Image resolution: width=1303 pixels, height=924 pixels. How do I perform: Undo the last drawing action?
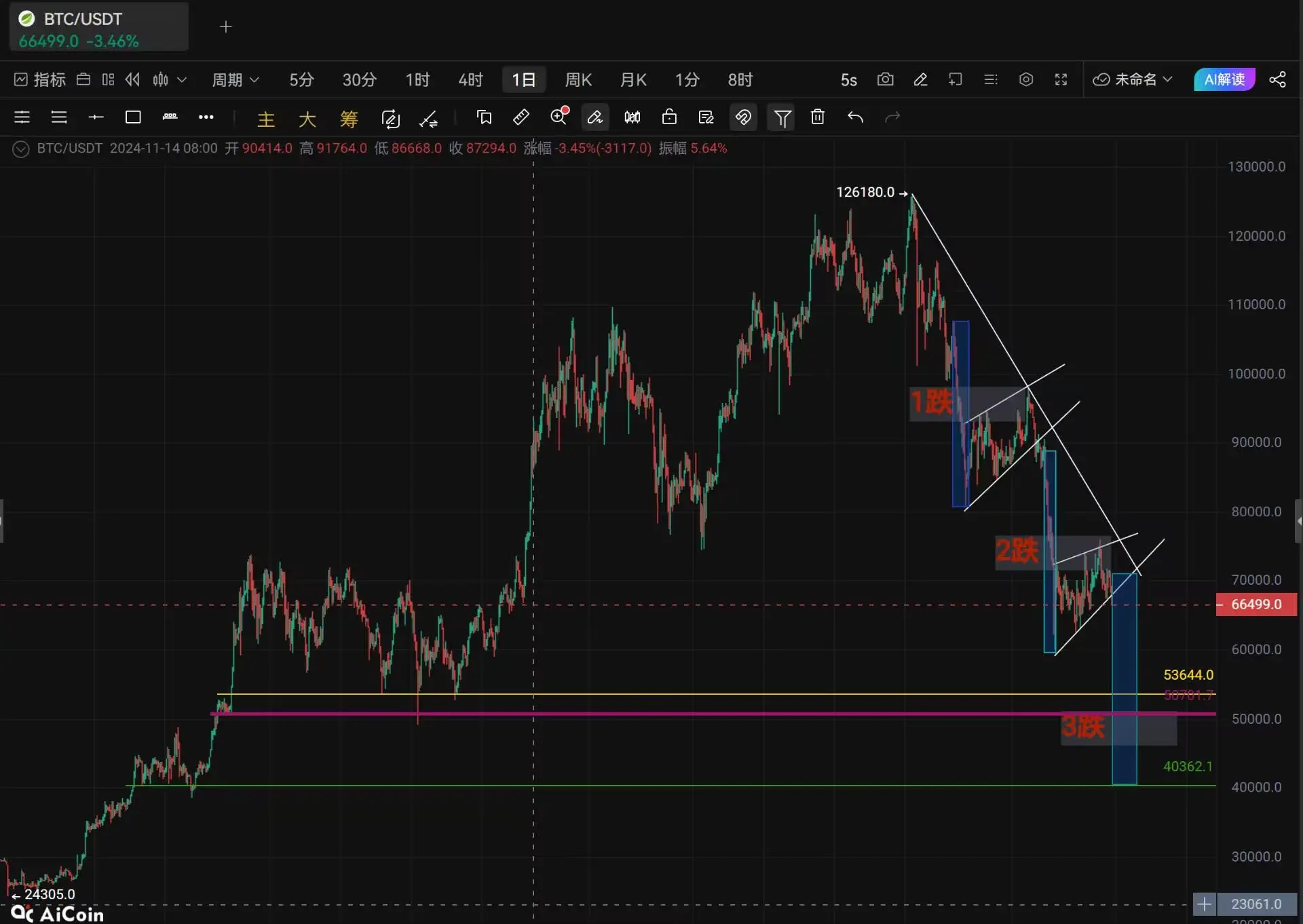pyautogui.click(x=855, y=117)
